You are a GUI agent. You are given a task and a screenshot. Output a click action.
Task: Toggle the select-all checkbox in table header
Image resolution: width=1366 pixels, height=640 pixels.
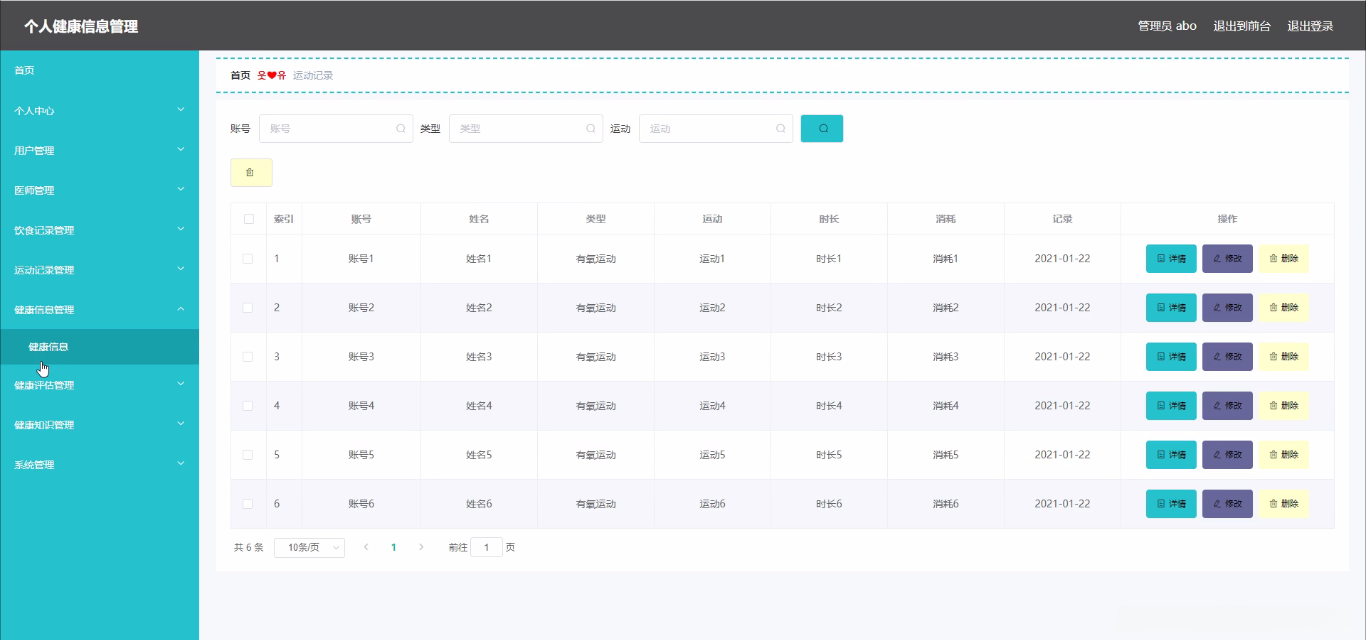[248, 218]
